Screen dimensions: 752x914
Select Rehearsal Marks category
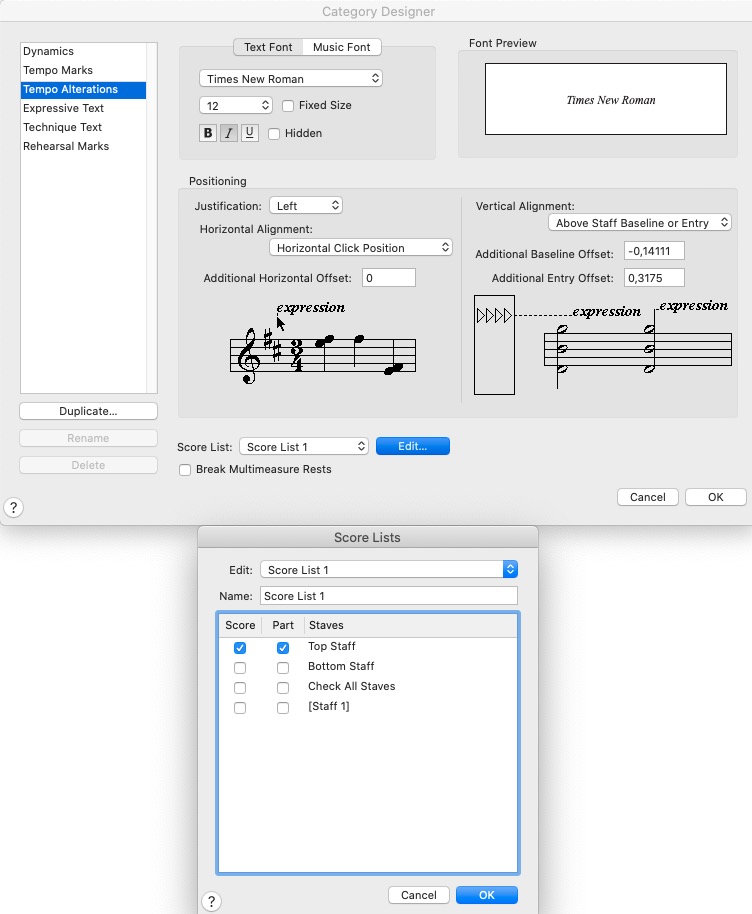coord(66,146)
